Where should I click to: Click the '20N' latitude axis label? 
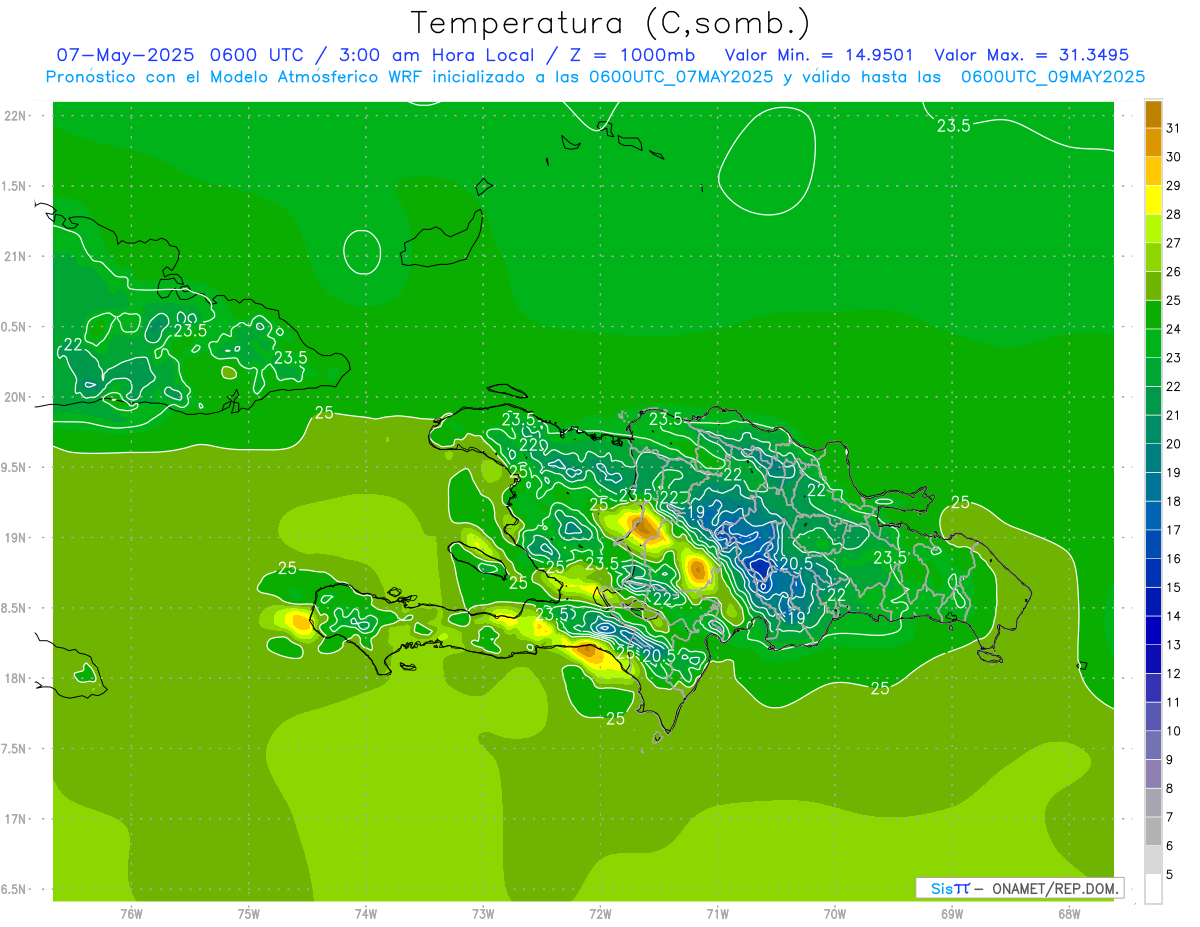click(15, 398)
